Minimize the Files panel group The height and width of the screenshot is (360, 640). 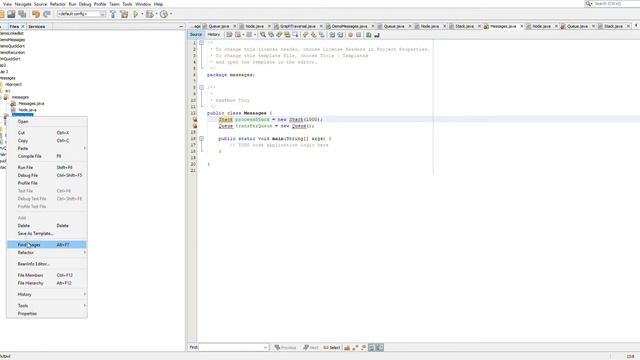[181, 27]
